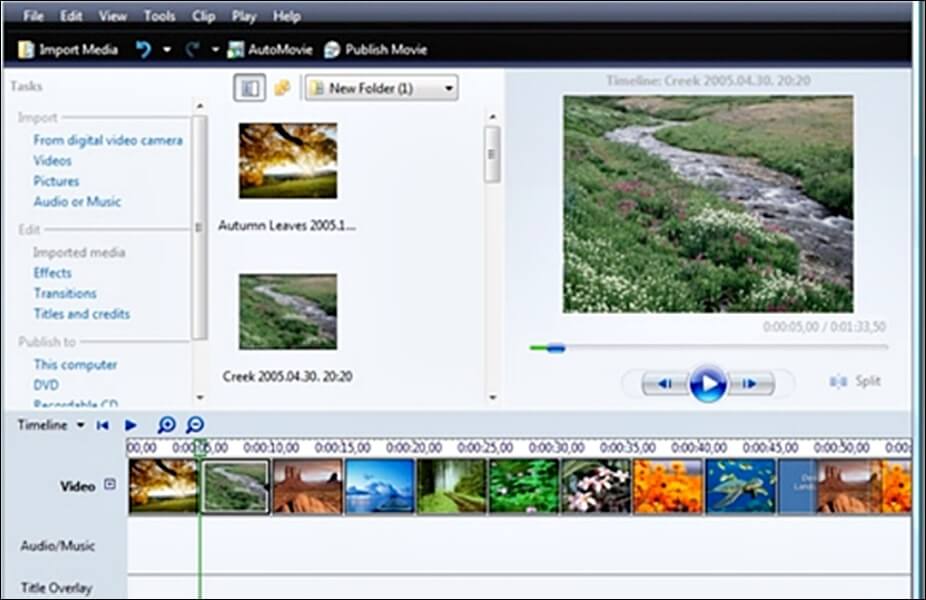Screen dimensions: 926x600
Task: Select the autumn tree clip on timeline
Action: [163, 486]
